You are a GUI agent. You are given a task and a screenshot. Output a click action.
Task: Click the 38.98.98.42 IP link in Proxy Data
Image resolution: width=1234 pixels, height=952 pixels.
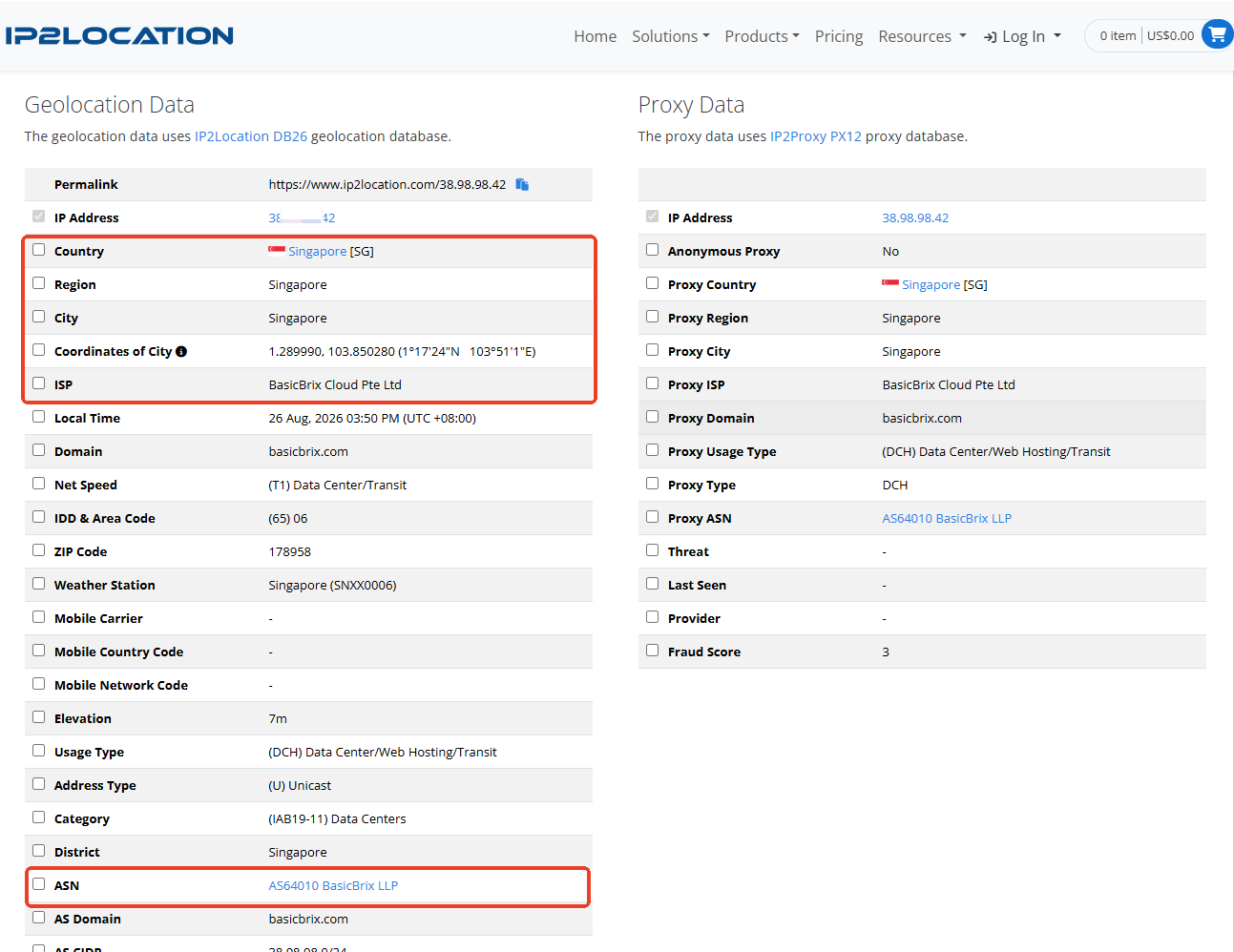click(x=915, y=217)
